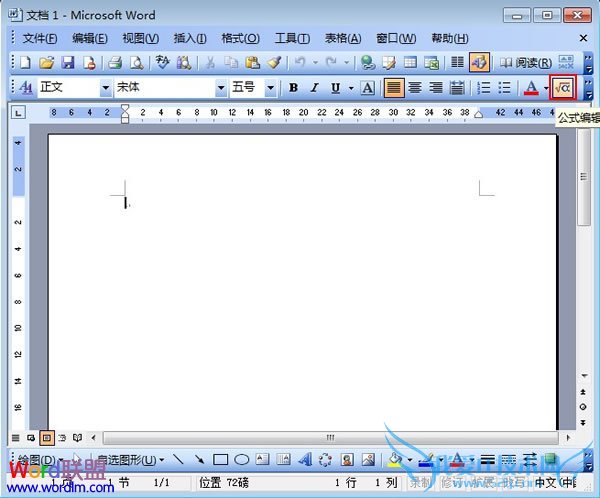Apply numbered list formatting
The width and height of the screenshot is (600, 498).
coord(484,88)
